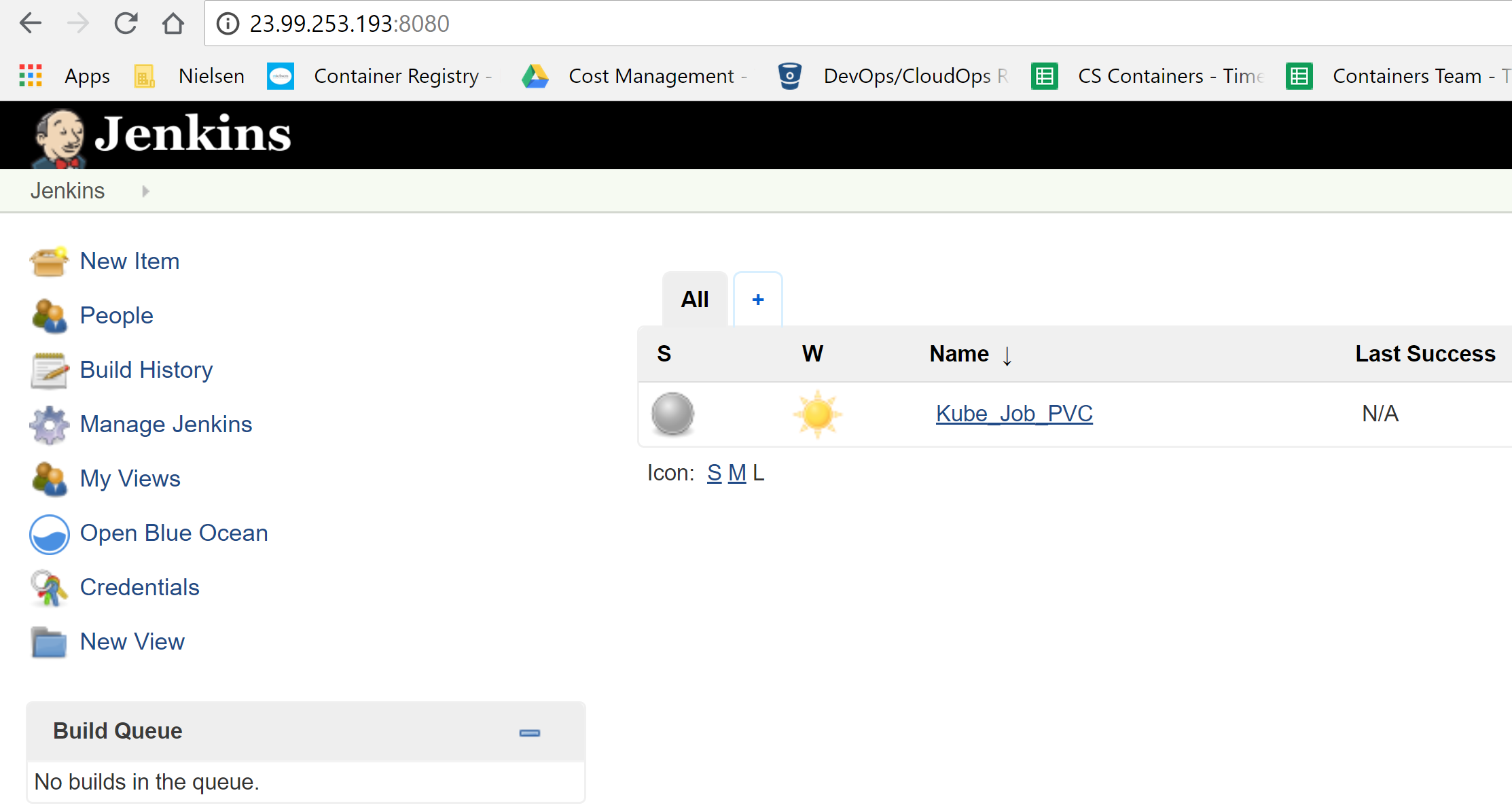
Task: Click the Jenkins butler logo
Action: (x=60, y=137)
